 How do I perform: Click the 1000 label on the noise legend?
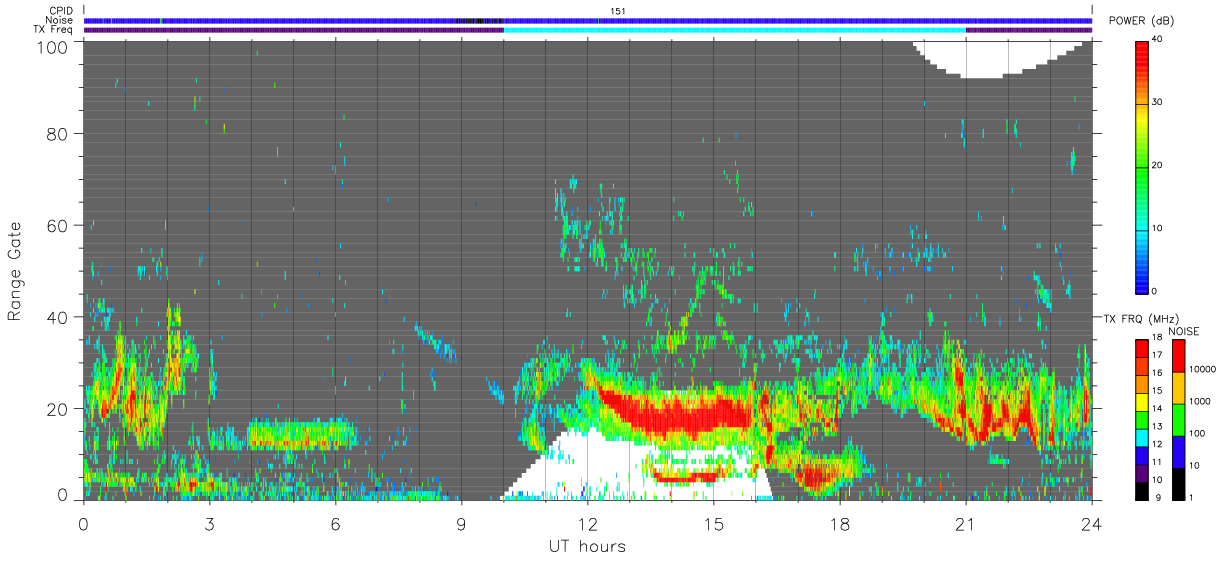click(x=1200, y=400)
